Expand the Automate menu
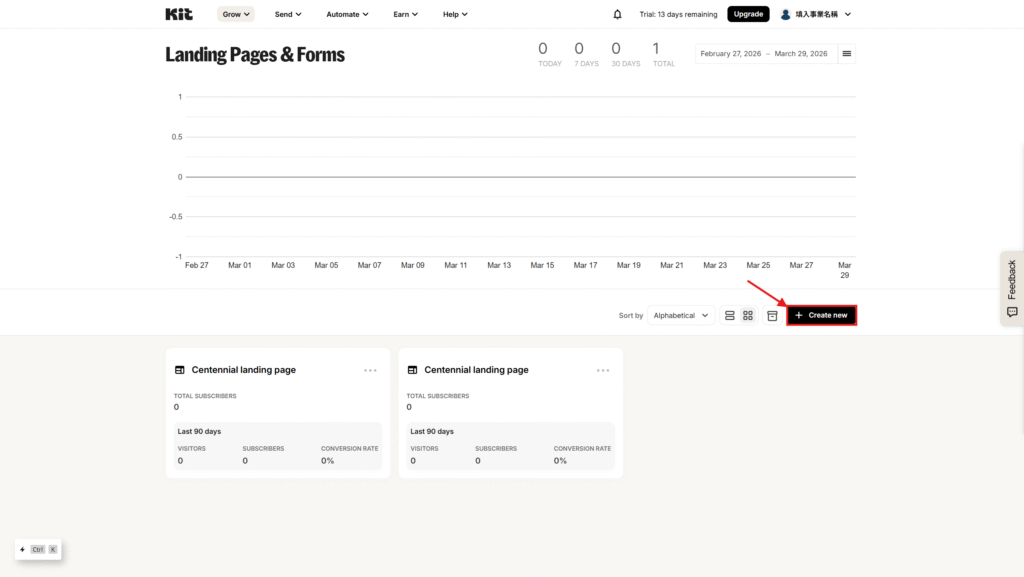Image resolution: width=1024 pixels, height=577 pixels. pyautogui.click(x=347, y=14)
